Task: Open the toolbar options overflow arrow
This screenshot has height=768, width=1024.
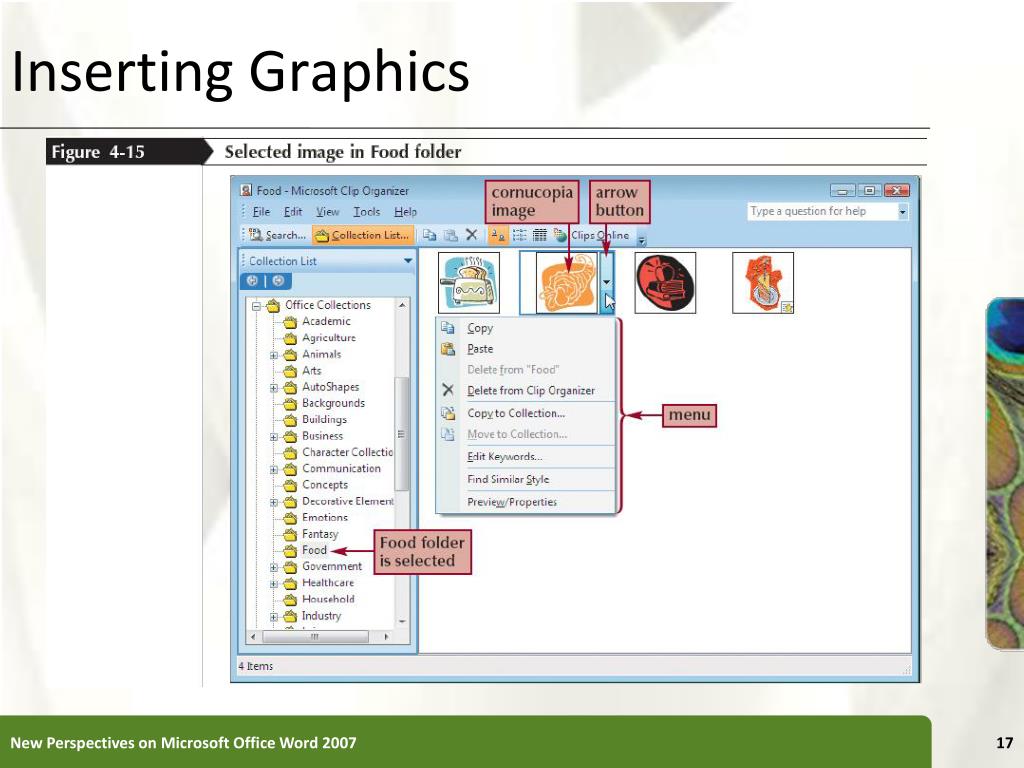Action: click(641, 240)
